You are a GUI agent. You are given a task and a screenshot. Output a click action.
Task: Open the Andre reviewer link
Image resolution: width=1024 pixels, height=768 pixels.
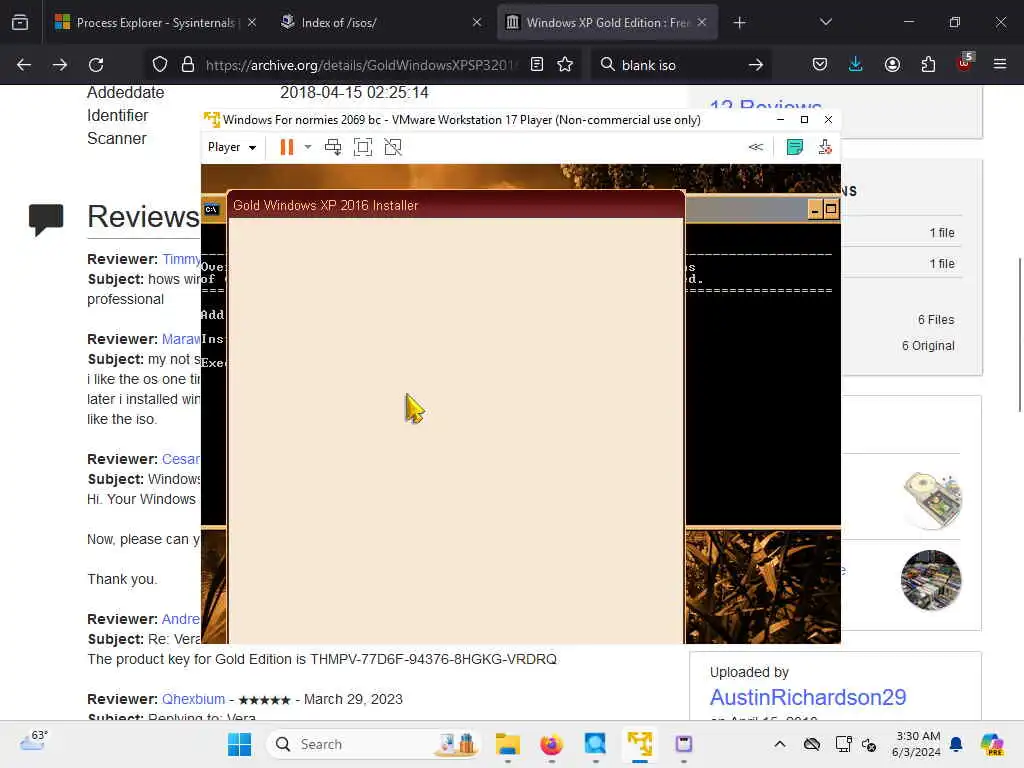[181, 619]
